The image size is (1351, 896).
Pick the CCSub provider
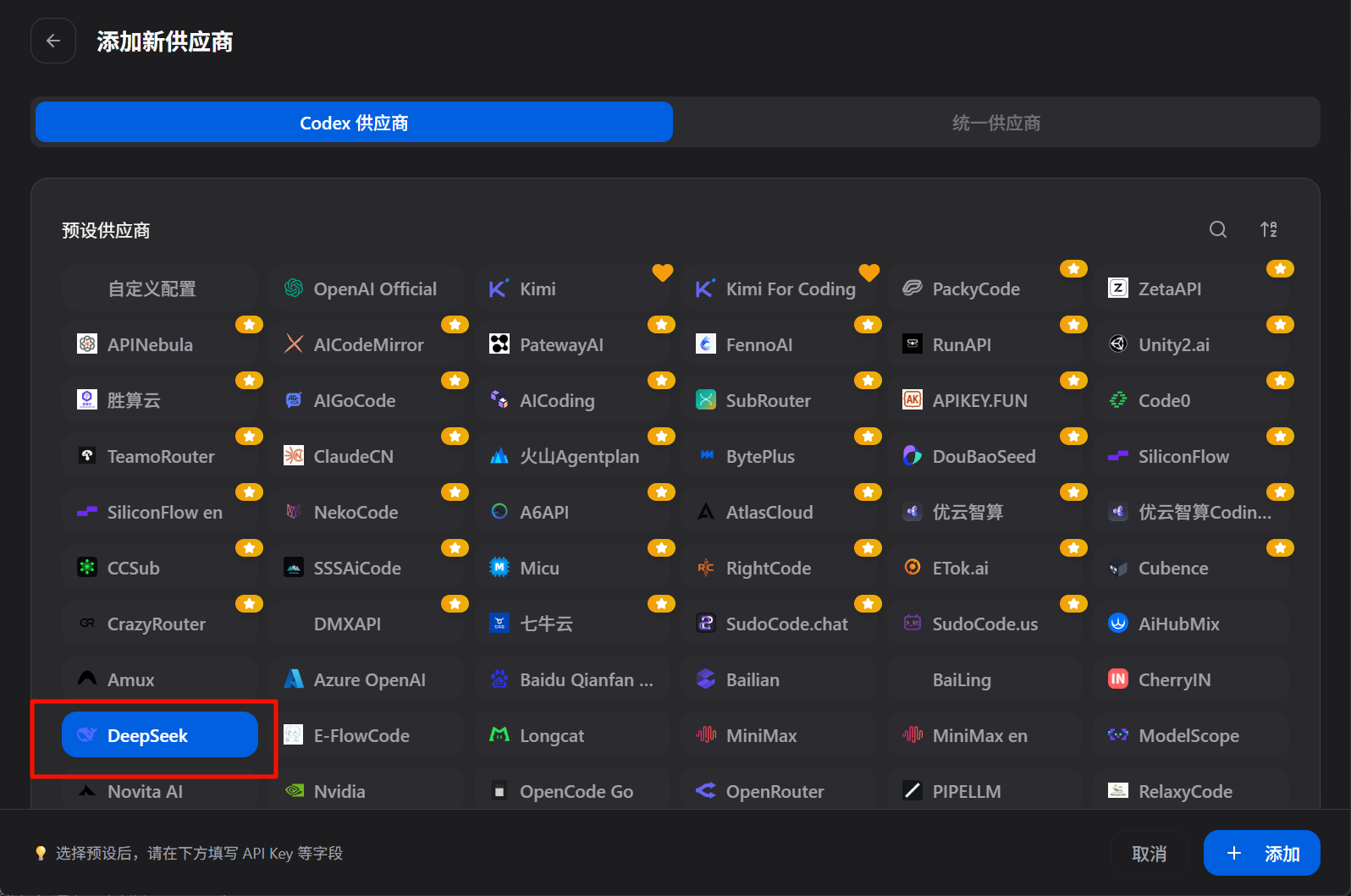[x=160, y=569]
